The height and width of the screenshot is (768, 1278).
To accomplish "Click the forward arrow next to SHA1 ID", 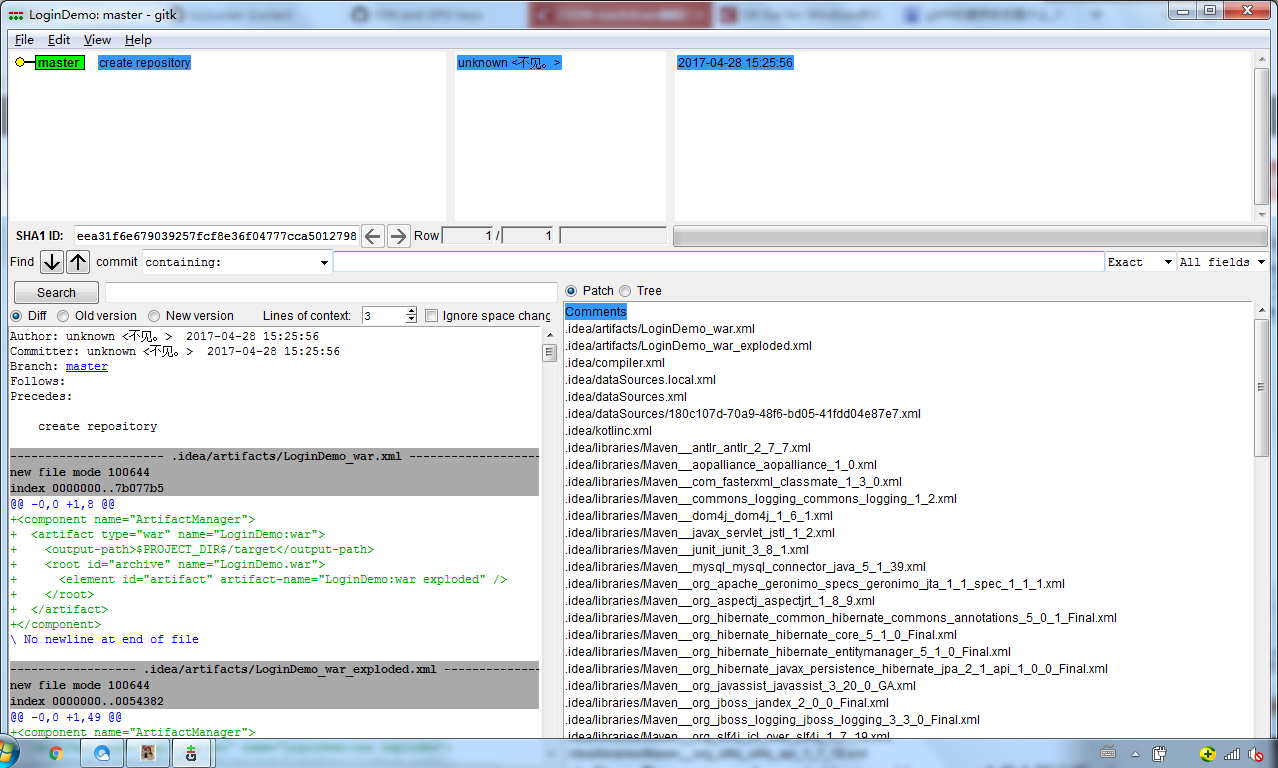I will (398, 236).
